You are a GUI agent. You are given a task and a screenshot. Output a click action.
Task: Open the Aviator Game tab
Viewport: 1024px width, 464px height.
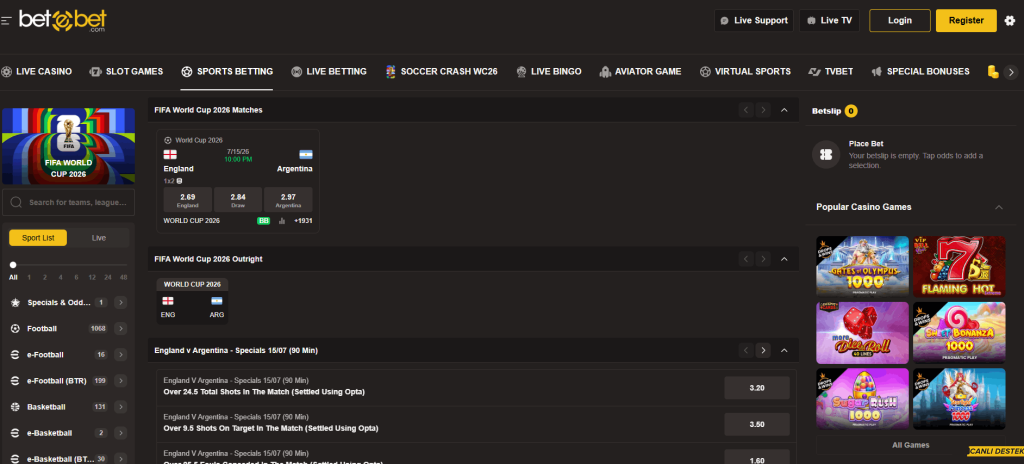click(640, 72)
